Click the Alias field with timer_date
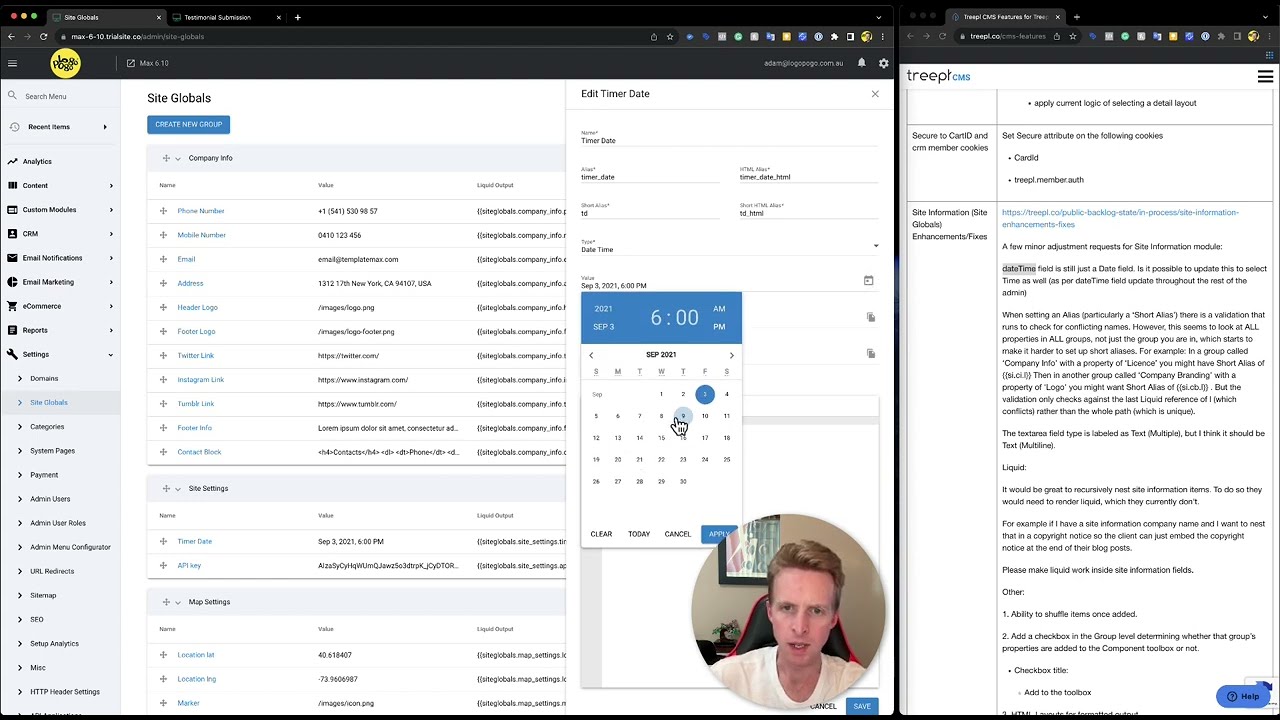This screenshot has width=1280, height=720. [651, 177]
